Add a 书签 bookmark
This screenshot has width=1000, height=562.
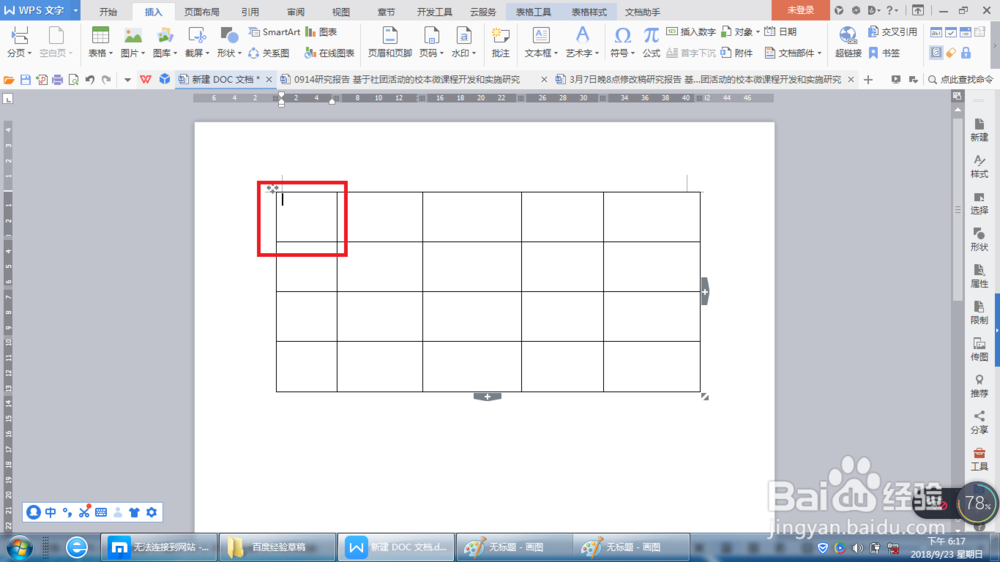click(884, 53)
